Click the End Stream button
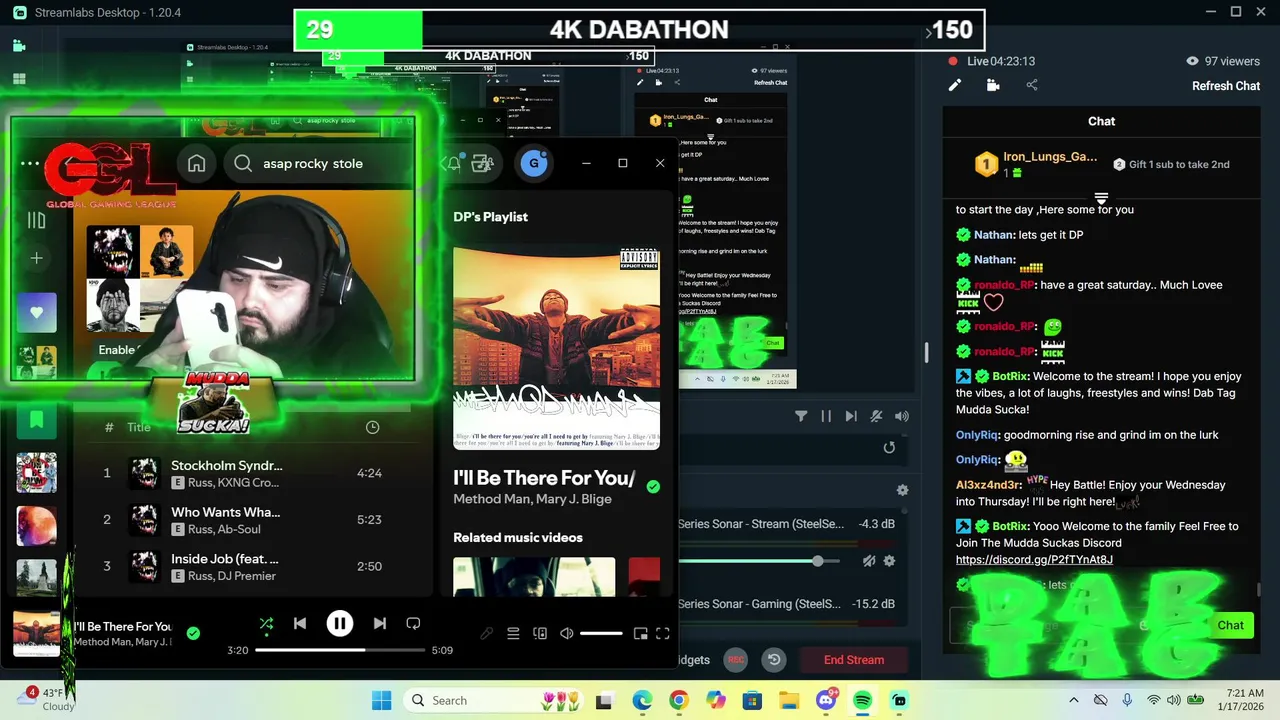 point(853,660)
